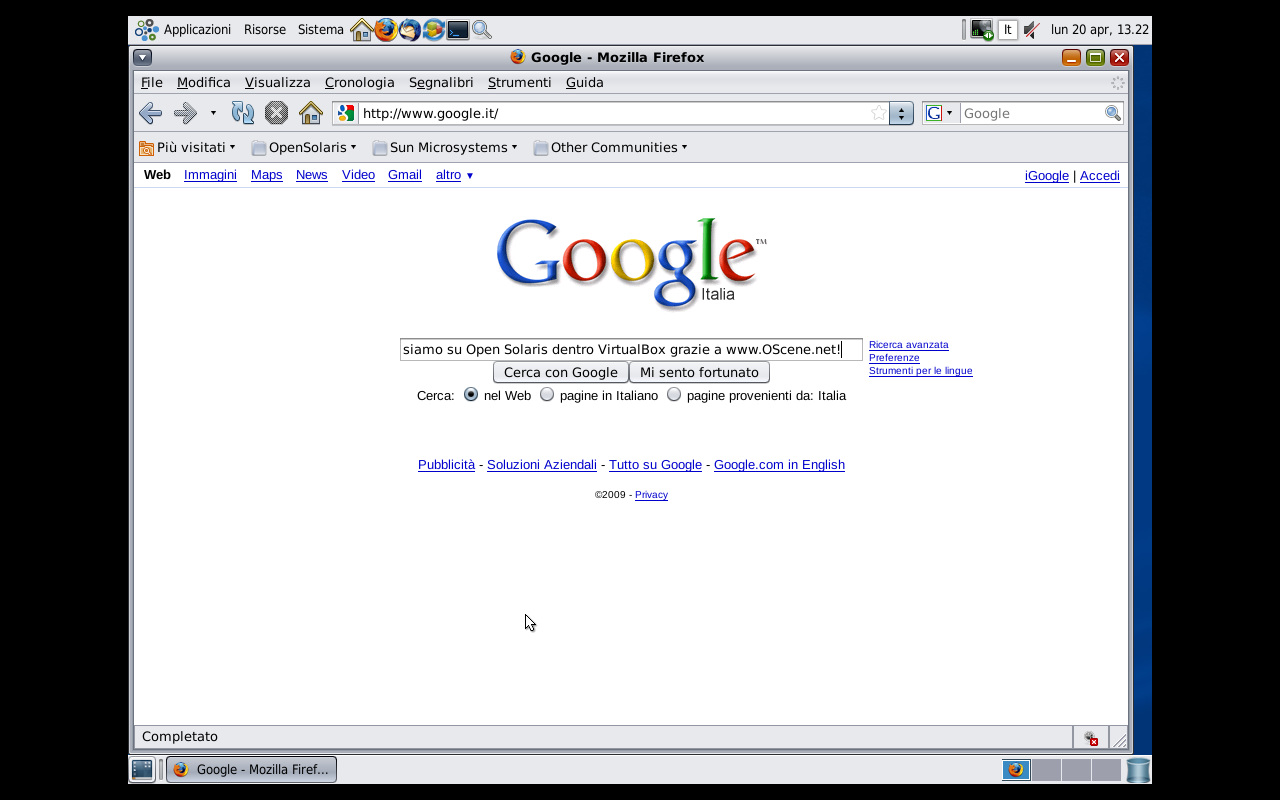Expand the Sun Microsystems bookmarks folder
This screenshot has width=1280, height=800.
444,147
